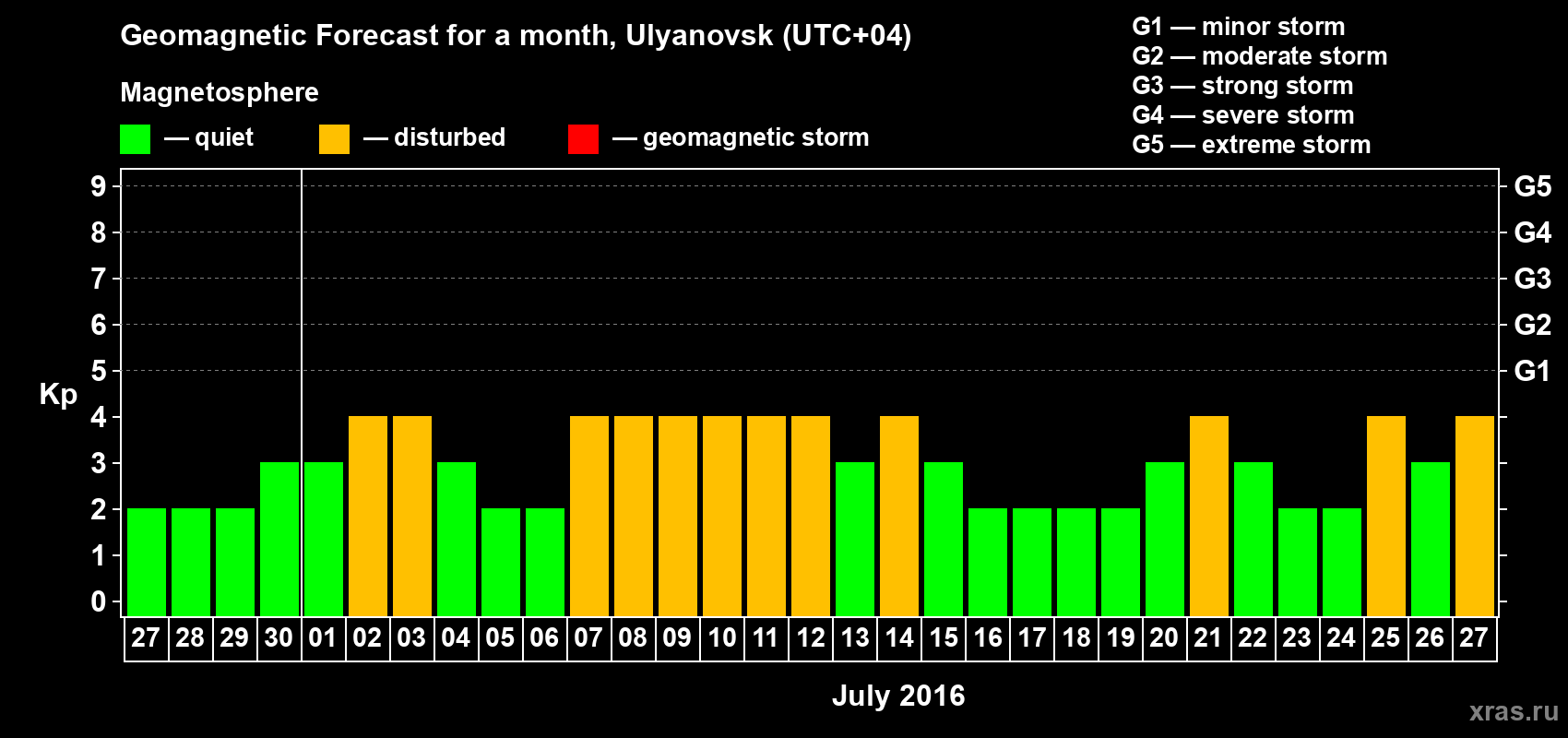The image size is (1568, 738).
Task: Click the G5 label on the right axis
Action: coord(1533,186)
